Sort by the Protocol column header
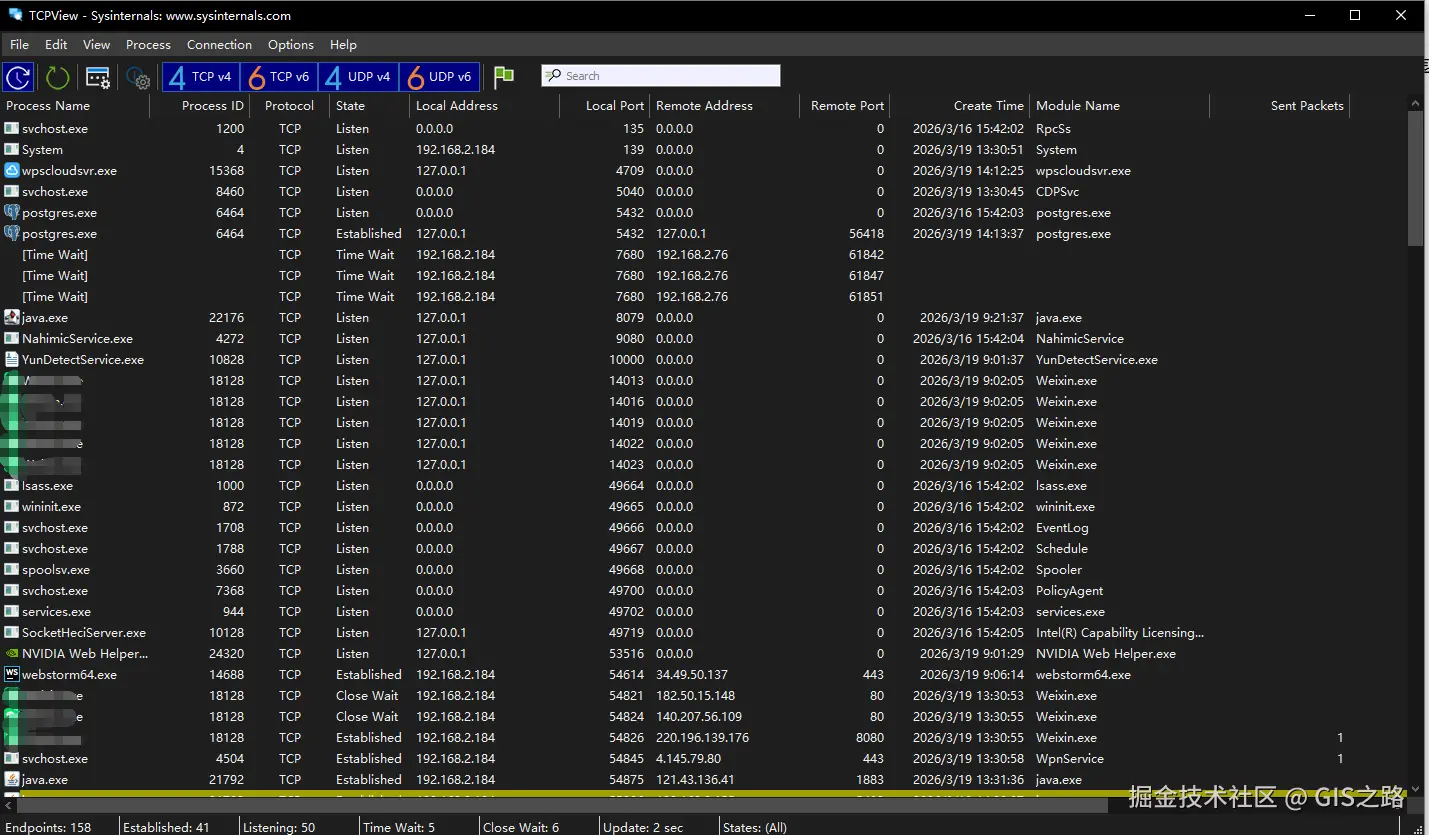Screen dimensions: 1429x835 [x=290, y=106]
